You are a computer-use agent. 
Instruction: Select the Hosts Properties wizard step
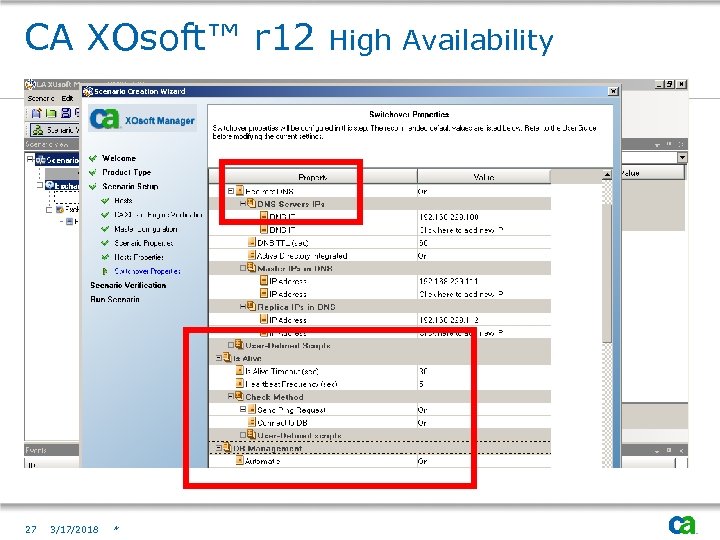tap(139, 257)
